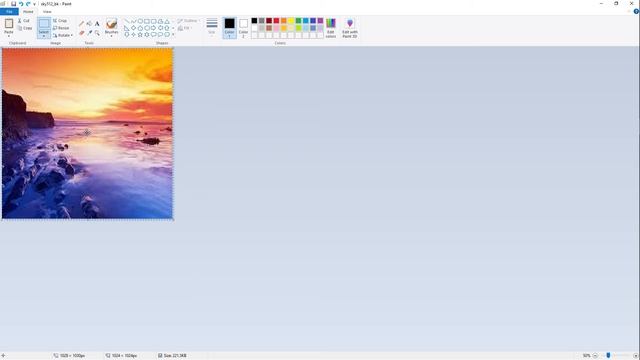Pick the Right triangle shape
Screen dimensions: 640x360
pos(127,28)
